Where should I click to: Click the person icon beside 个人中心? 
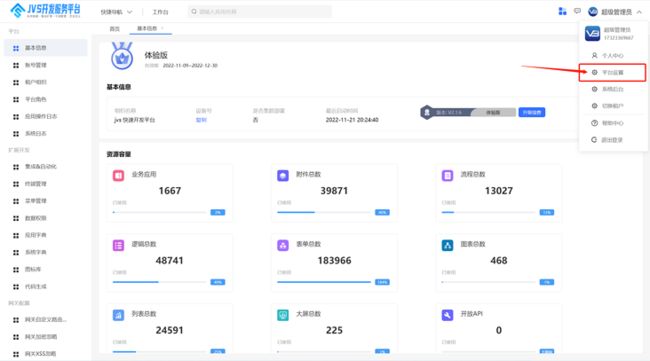click(x=594, y=56)
